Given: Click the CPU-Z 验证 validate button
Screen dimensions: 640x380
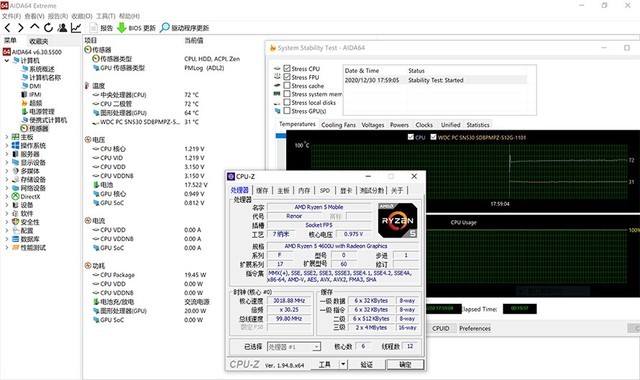Looking at the screenshot, I should 367,364.
